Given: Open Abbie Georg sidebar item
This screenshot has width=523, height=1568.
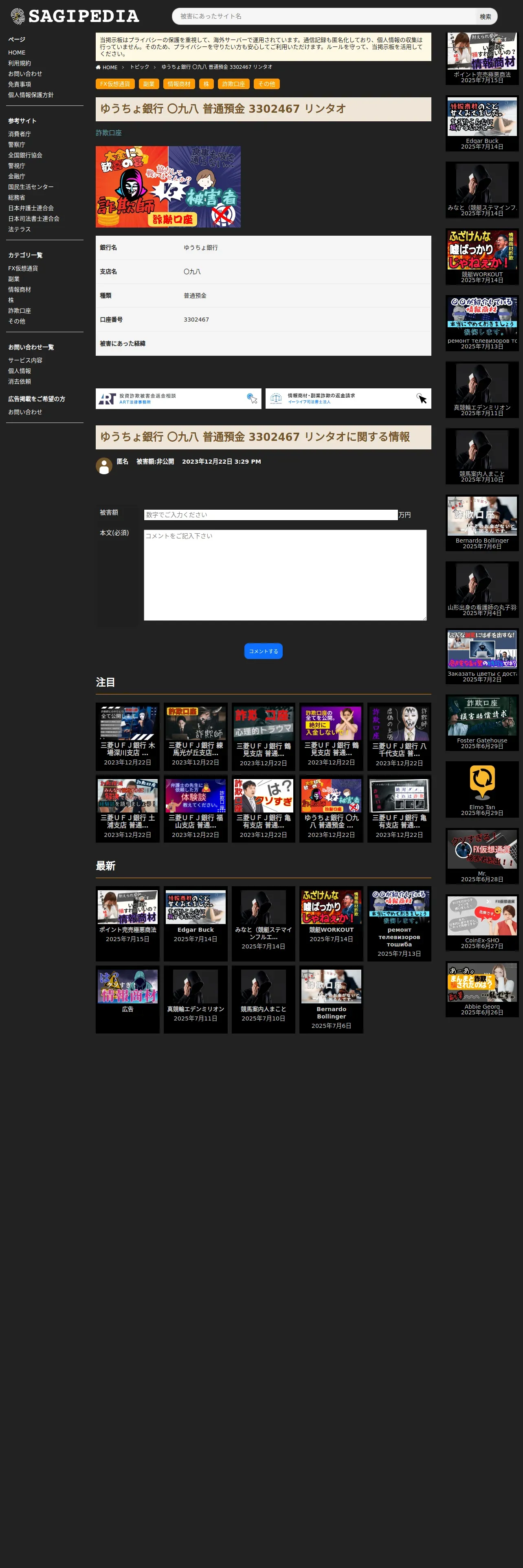Looking at the screenshot, I should pos(482,989).
